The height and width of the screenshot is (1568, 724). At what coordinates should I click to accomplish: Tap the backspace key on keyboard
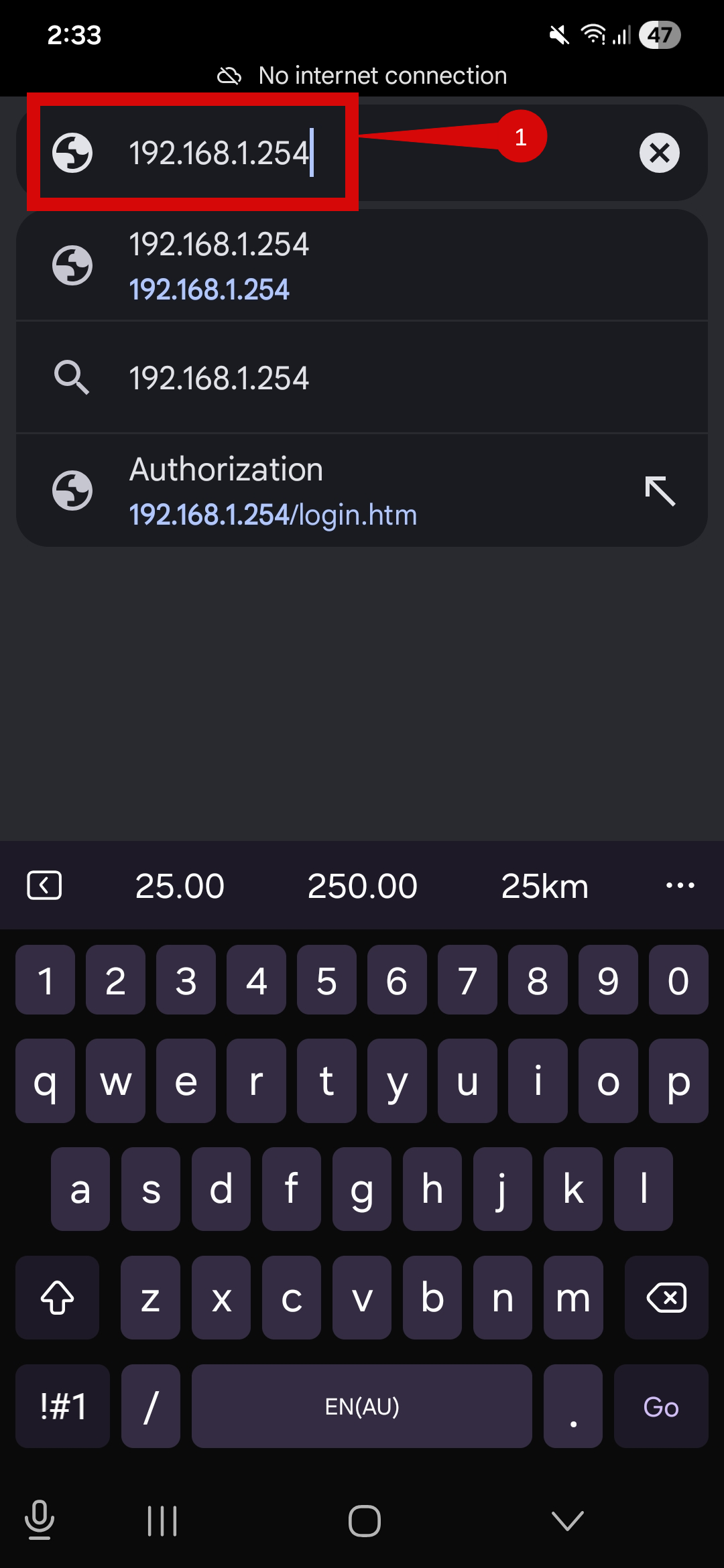666,1298
